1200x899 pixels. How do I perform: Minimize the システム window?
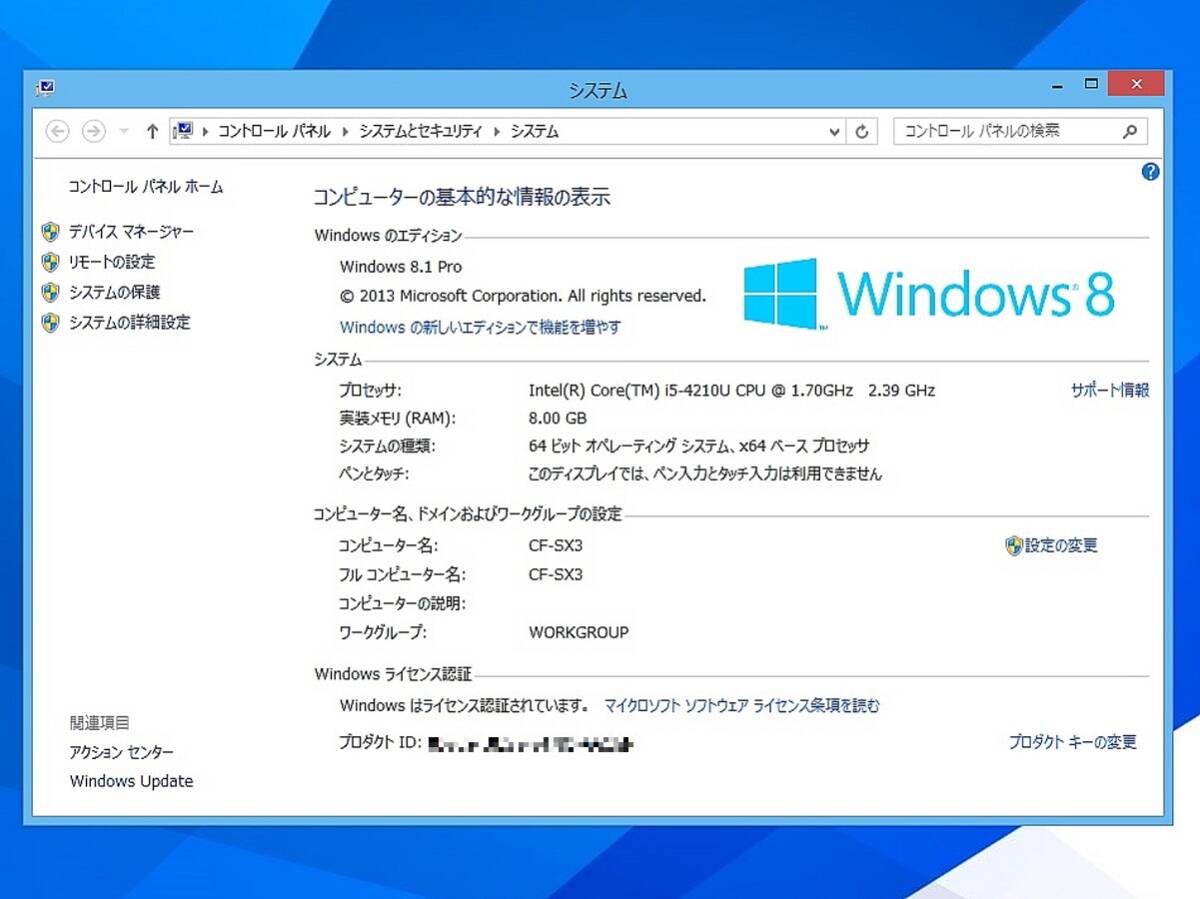(x=1058, y=85)
